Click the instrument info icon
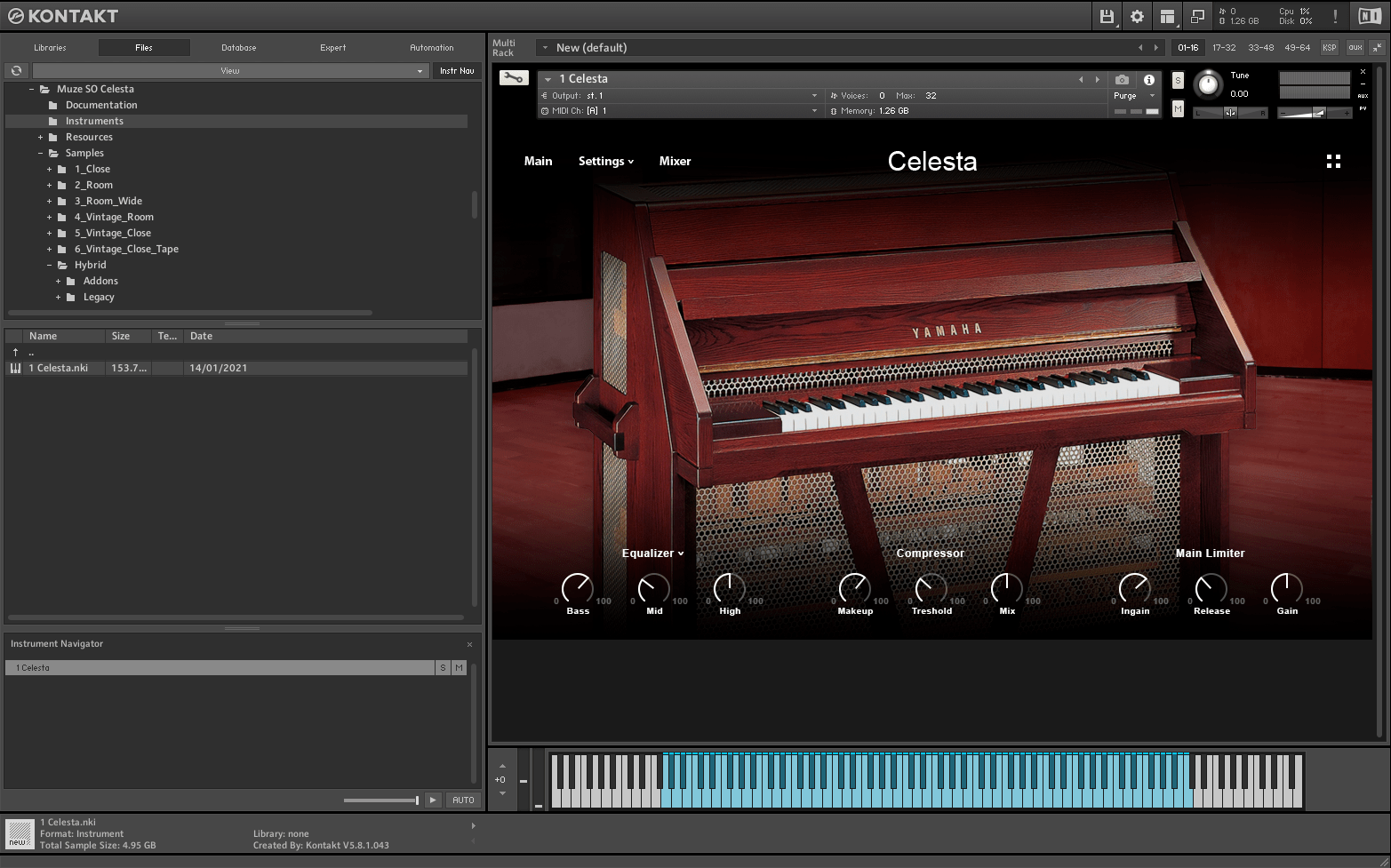Image resolution: width=1391 pixels, height=868 pixels. [1149, 79]
